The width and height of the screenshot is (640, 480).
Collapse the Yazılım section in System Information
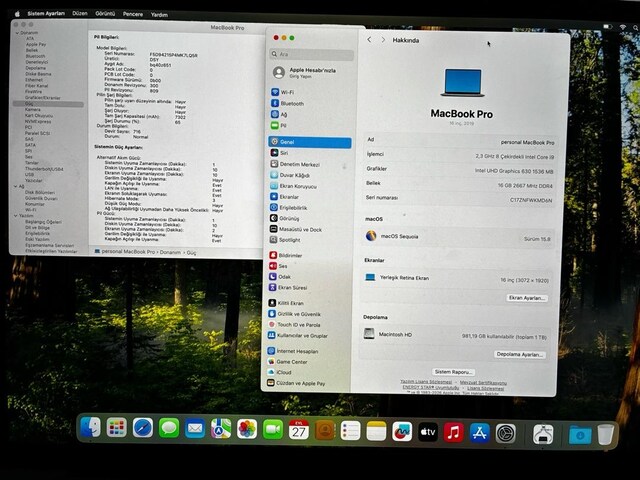(x=16, y=216)
